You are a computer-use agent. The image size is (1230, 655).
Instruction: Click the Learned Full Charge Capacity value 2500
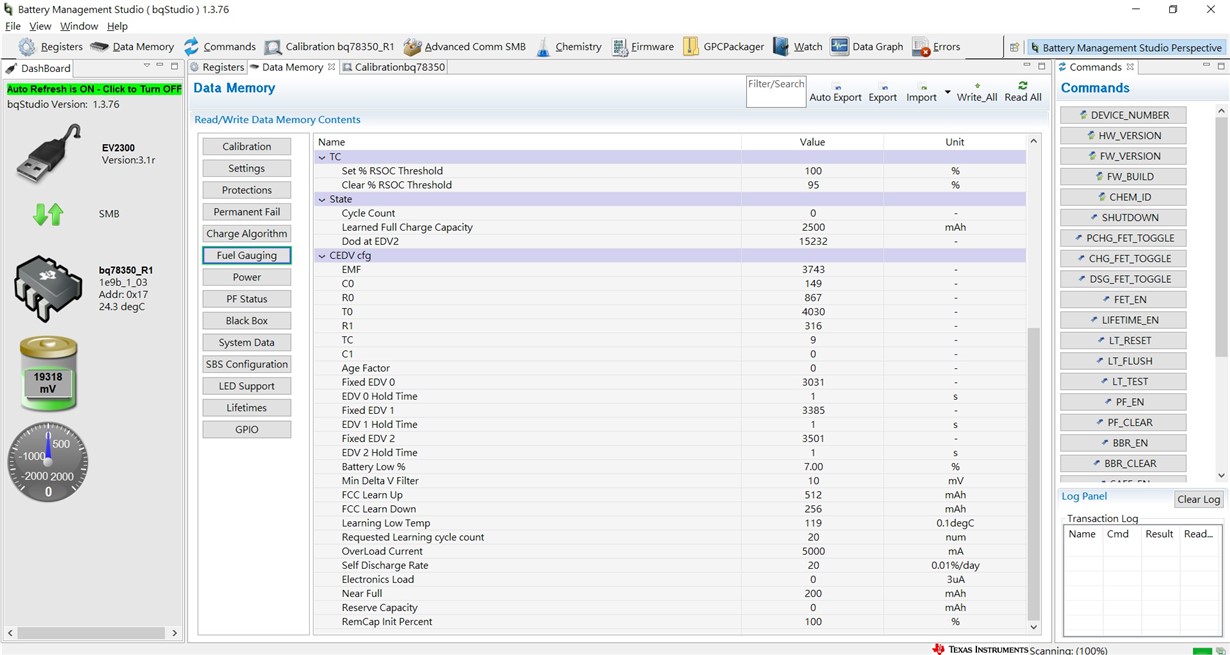(813, 227)
